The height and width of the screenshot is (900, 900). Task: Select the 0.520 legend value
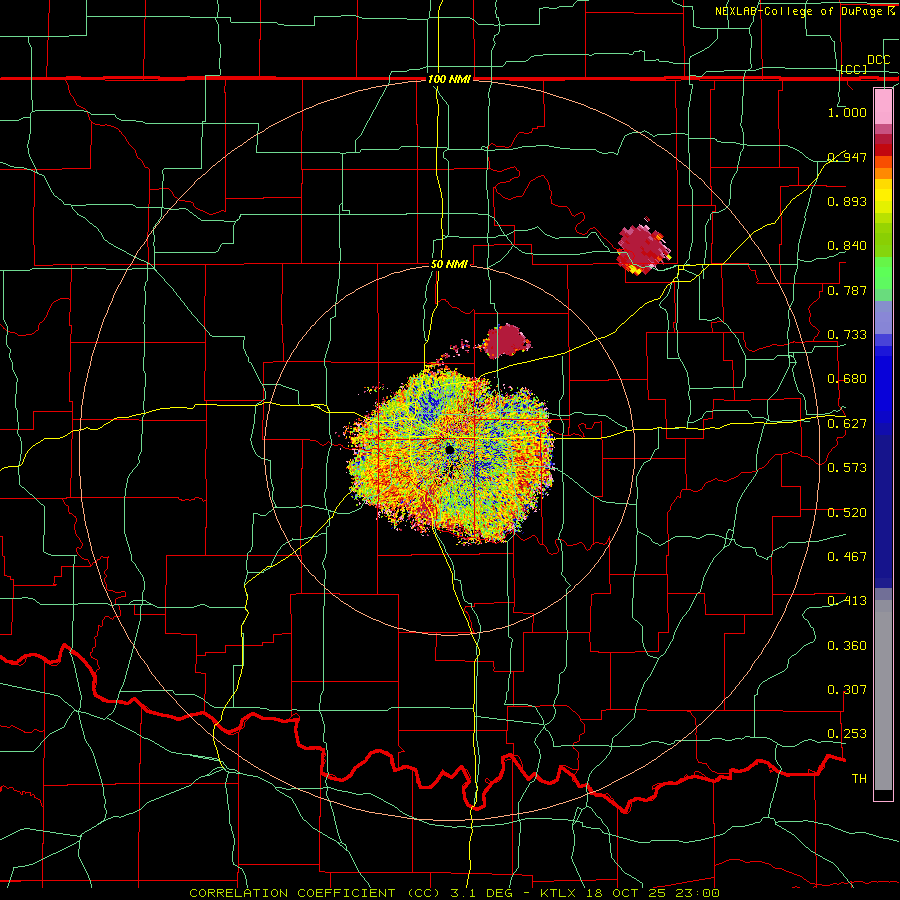pos(847,513)
